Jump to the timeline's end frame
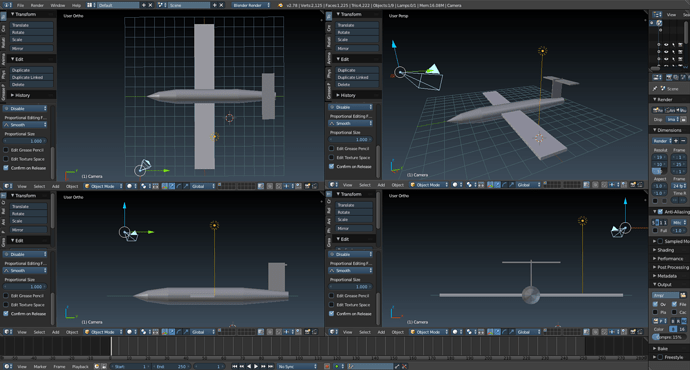This screenshot has width=690, height=370. [x=271, y=366]
